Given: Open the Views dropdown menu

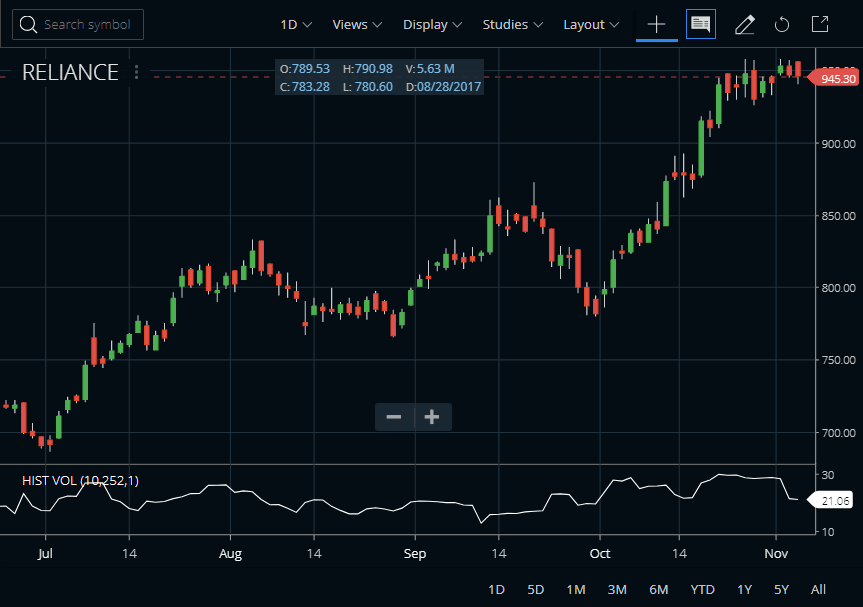Looking at the screenshot, I should [x=357, y=25].
